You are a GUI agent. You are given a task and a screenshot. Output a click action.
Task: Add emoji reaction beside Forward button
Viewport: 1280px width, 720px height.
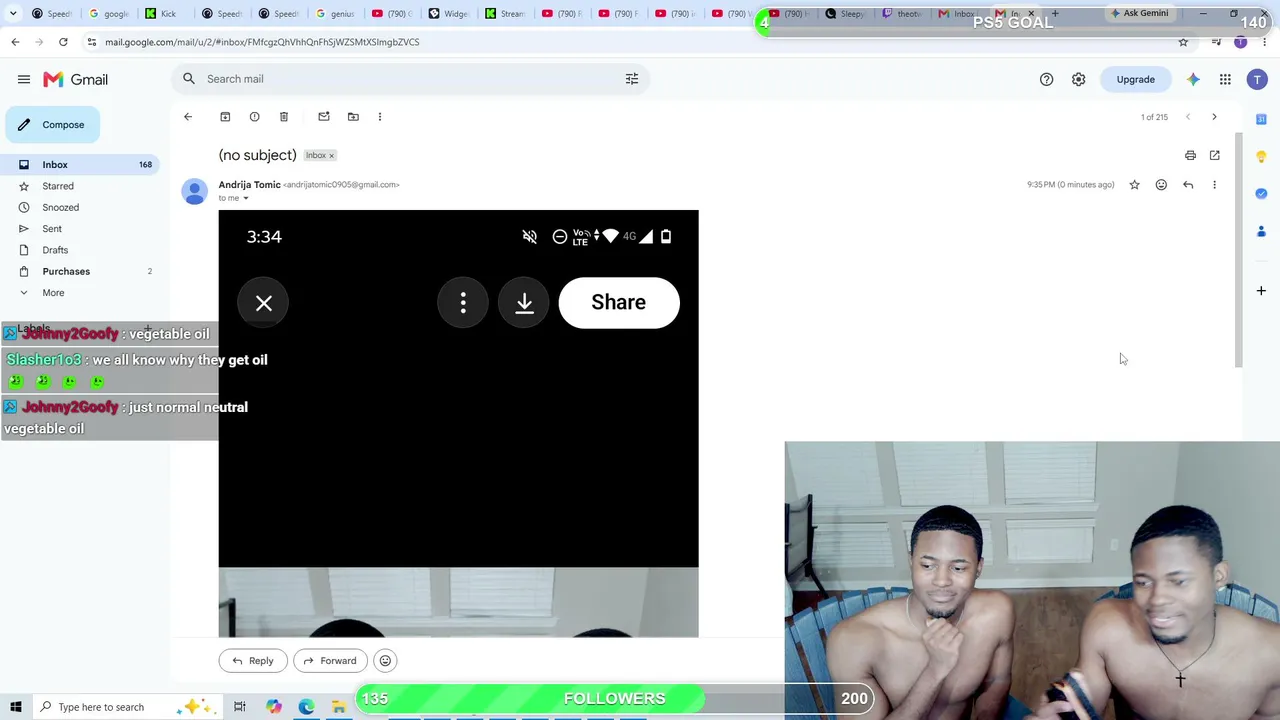(x=385, y=661)
